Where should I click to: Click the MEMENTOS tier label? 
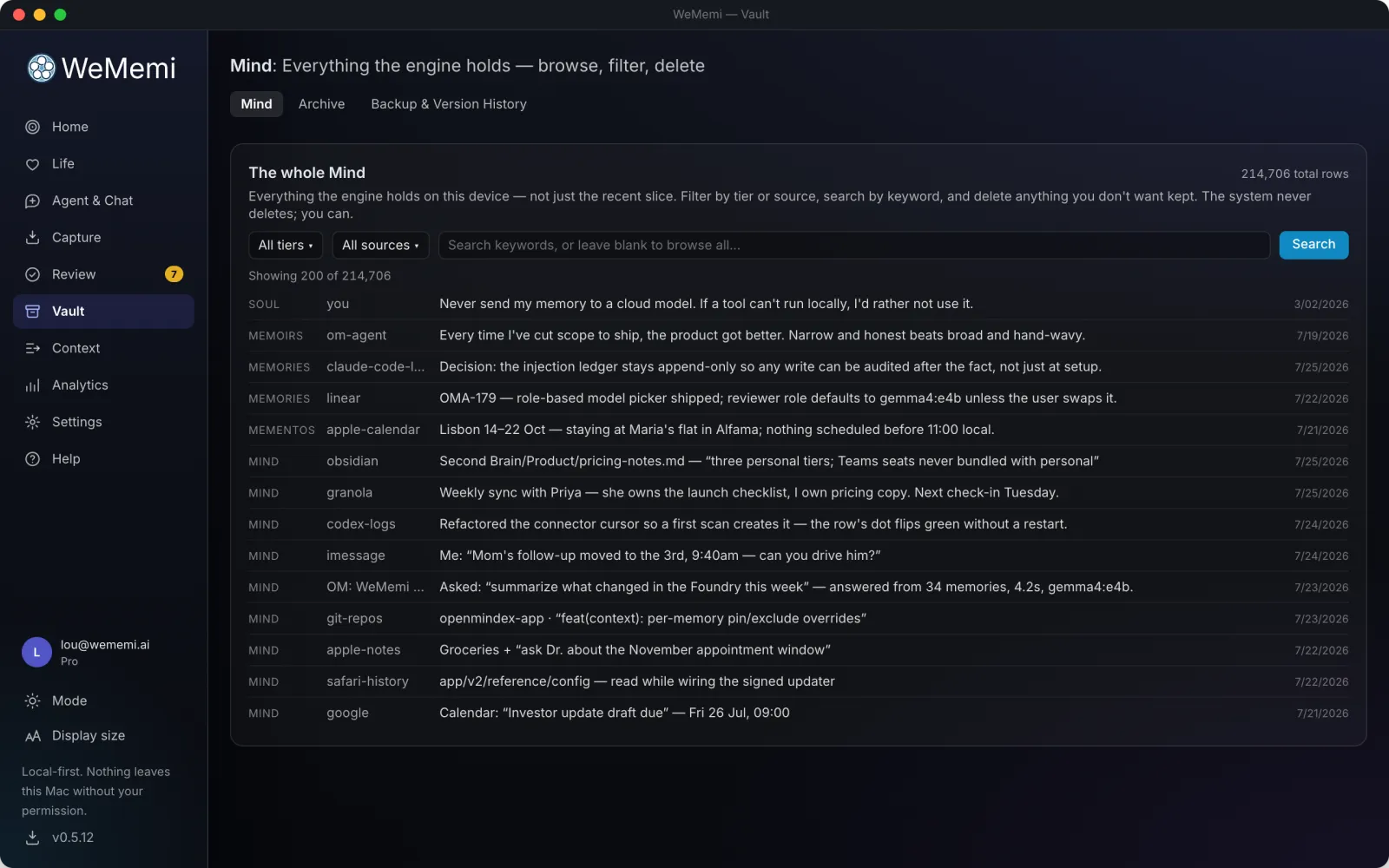[x=281, y=431]
